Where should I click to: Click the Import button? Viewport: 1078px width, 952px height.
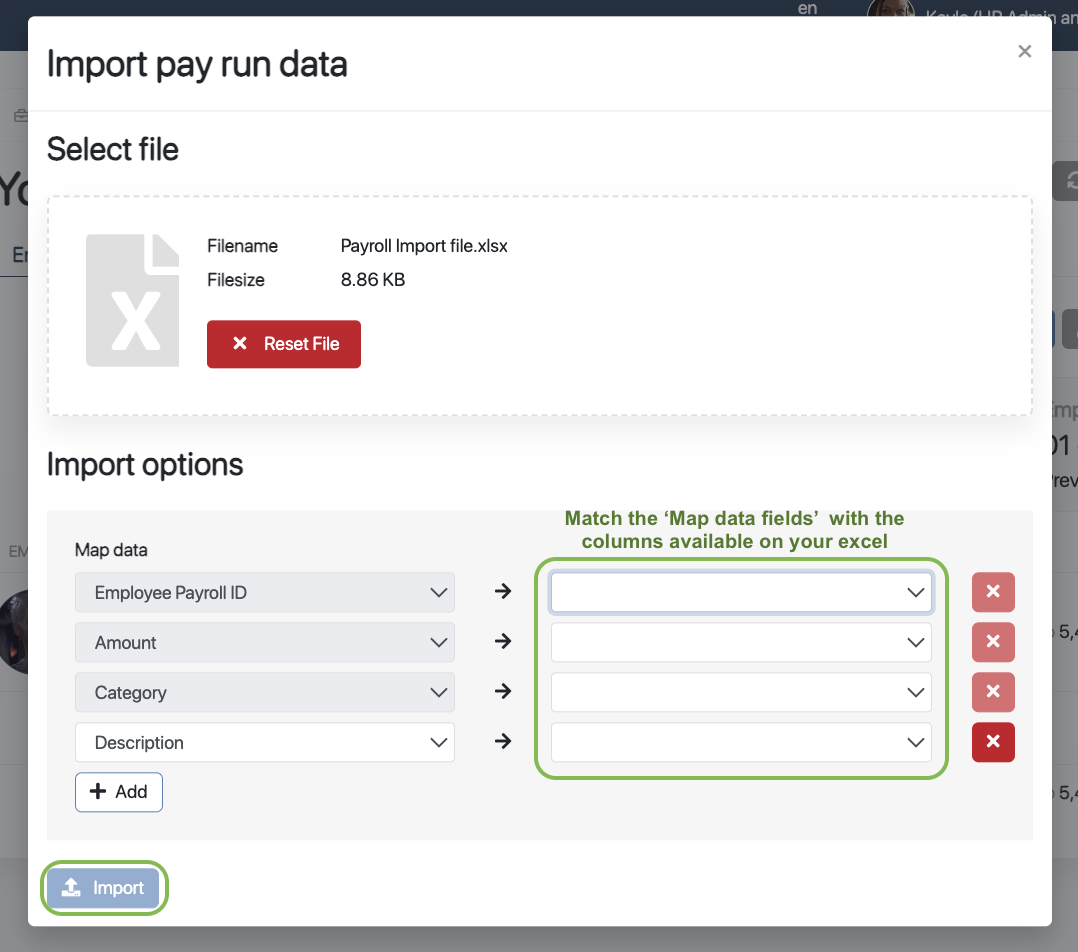(104, 888)
